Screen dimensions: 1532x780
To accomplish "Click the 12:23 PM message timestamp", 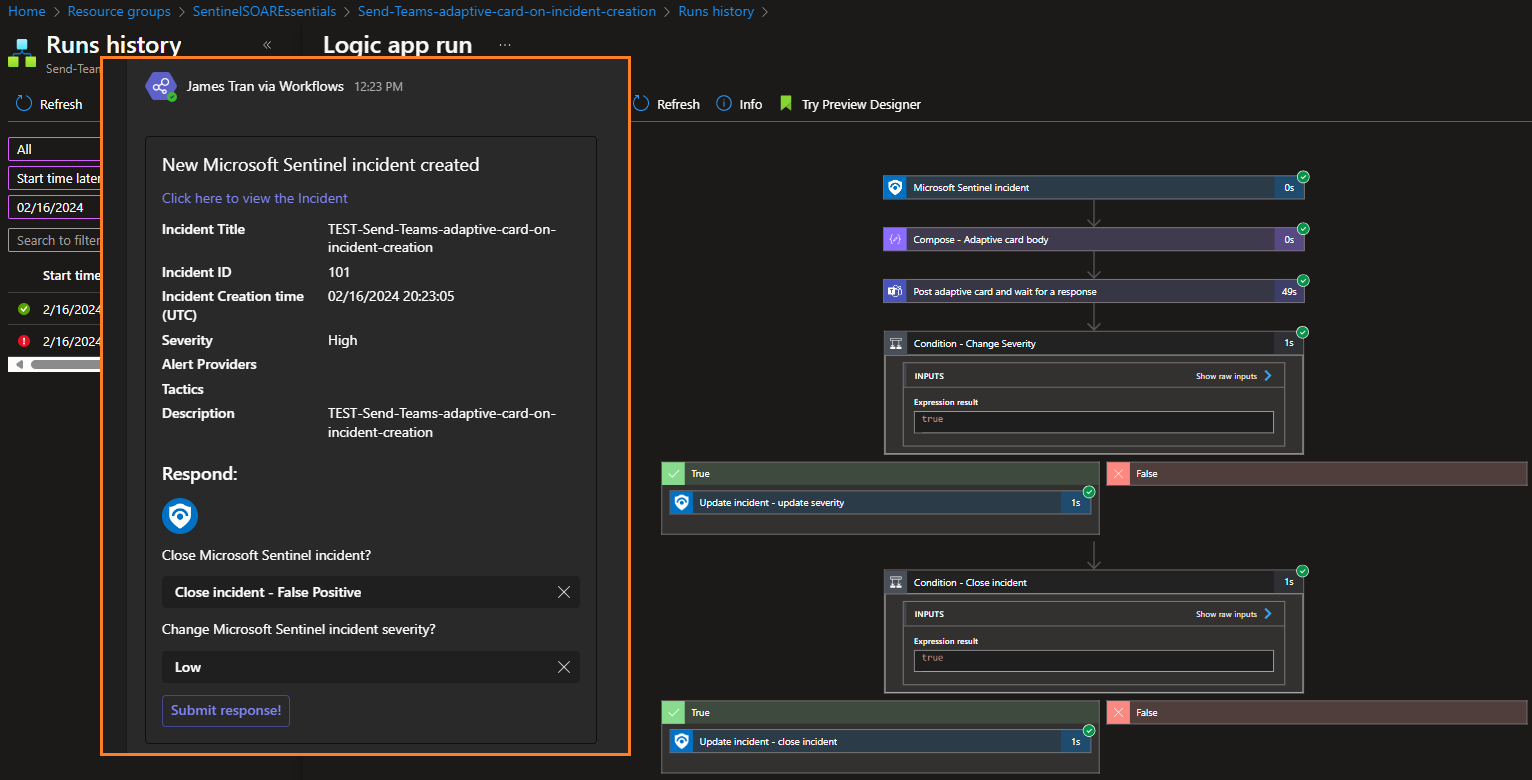I will click(378, 87).
